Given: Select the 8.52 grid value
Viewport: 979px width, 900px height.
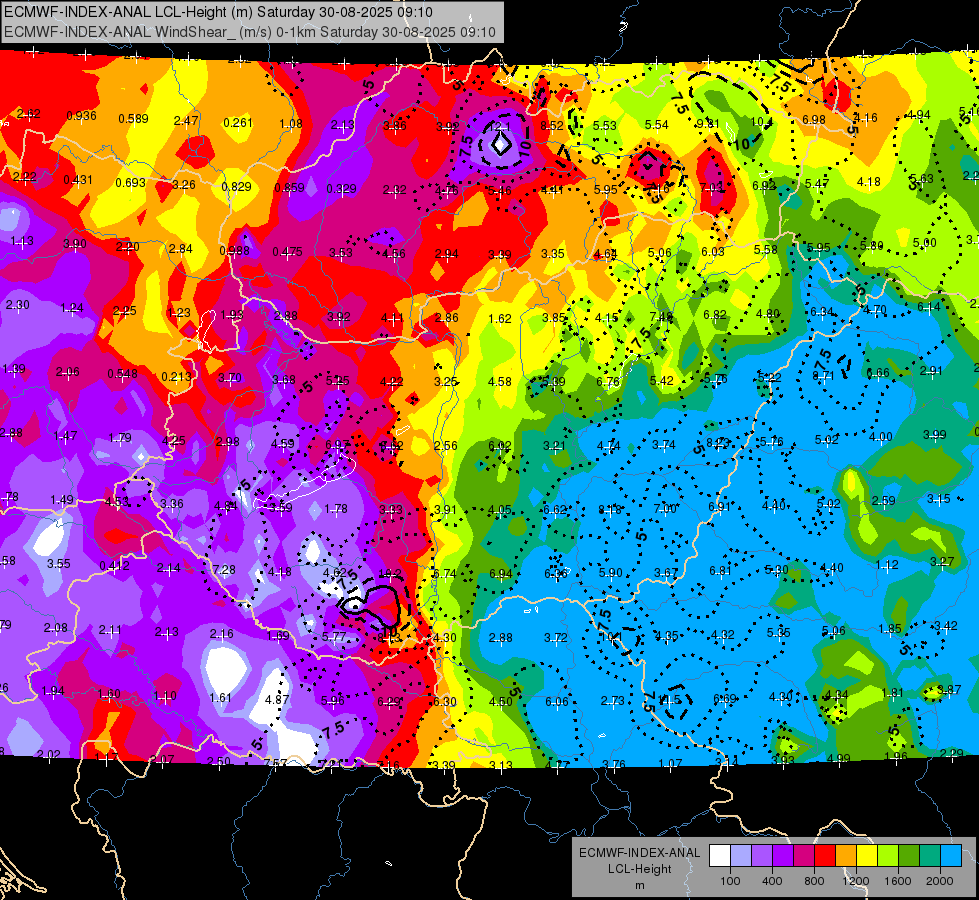Looking at the screenshot, I should pos(552,126).
